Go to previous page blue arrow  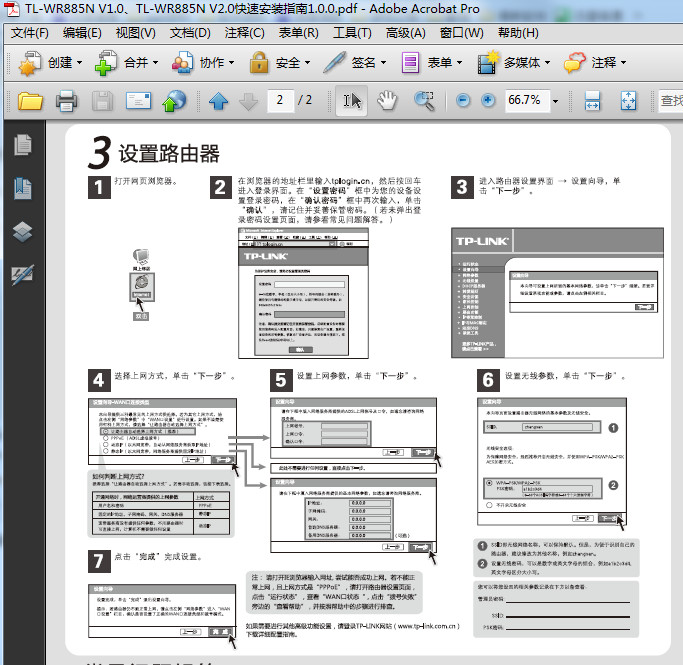tap(219, 101)
